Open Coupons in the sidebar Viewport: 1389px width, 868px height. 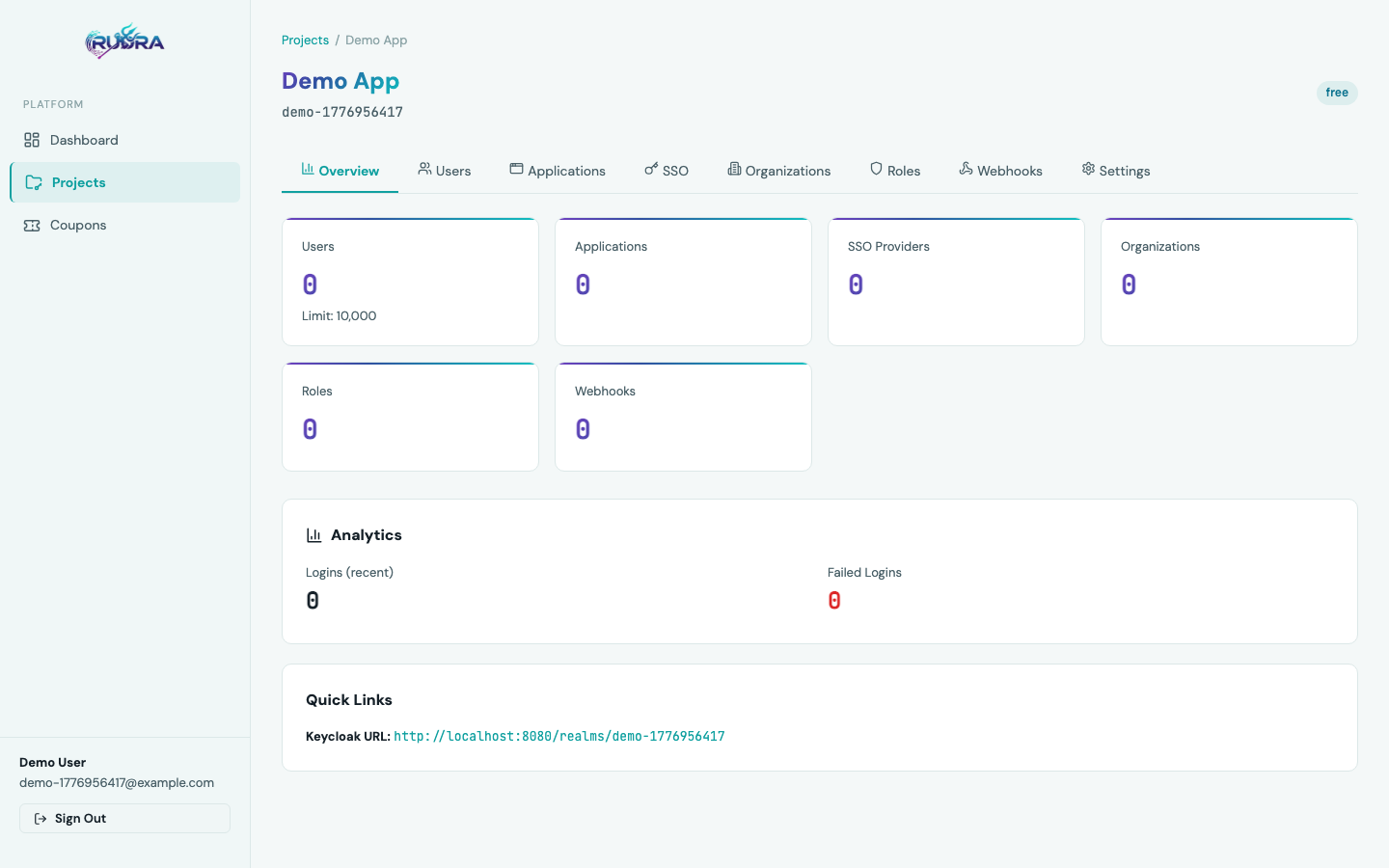coord(125,225)
